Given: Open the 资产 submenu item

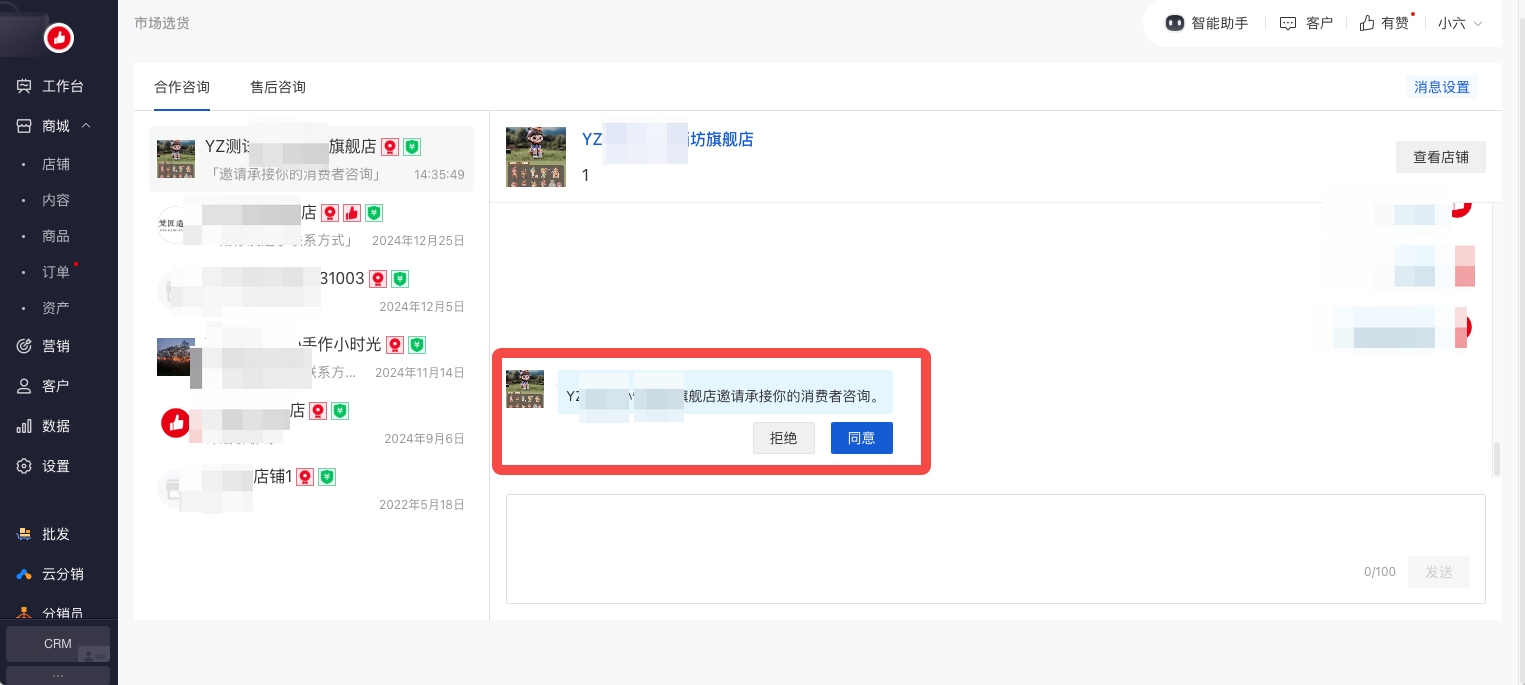Looking at the screenshot, I should (x=56, y=308).
